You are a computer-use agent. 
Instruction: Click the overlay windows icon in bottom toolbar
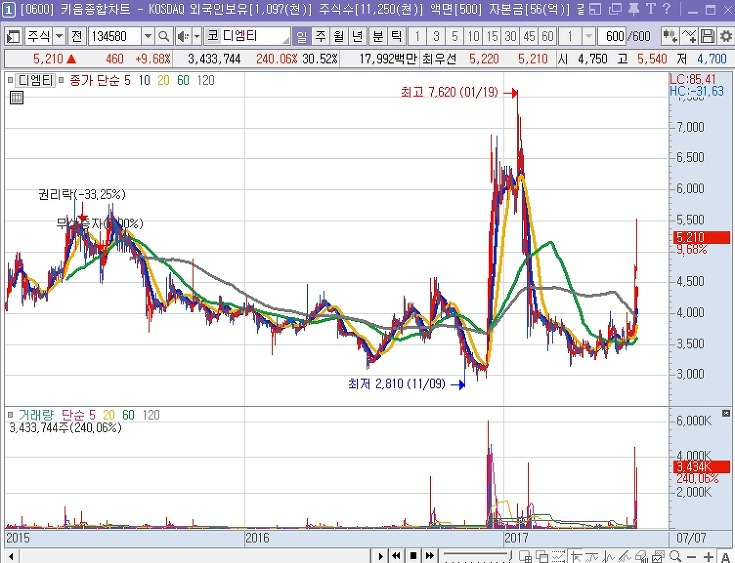(x=542, y=556)
